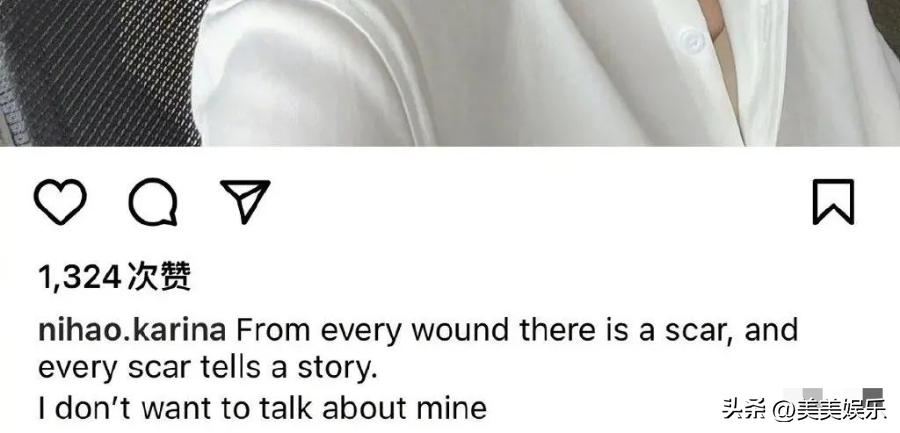Share the post using the paper plane icon
Screen dimensions: 900x433
(246, 200)
